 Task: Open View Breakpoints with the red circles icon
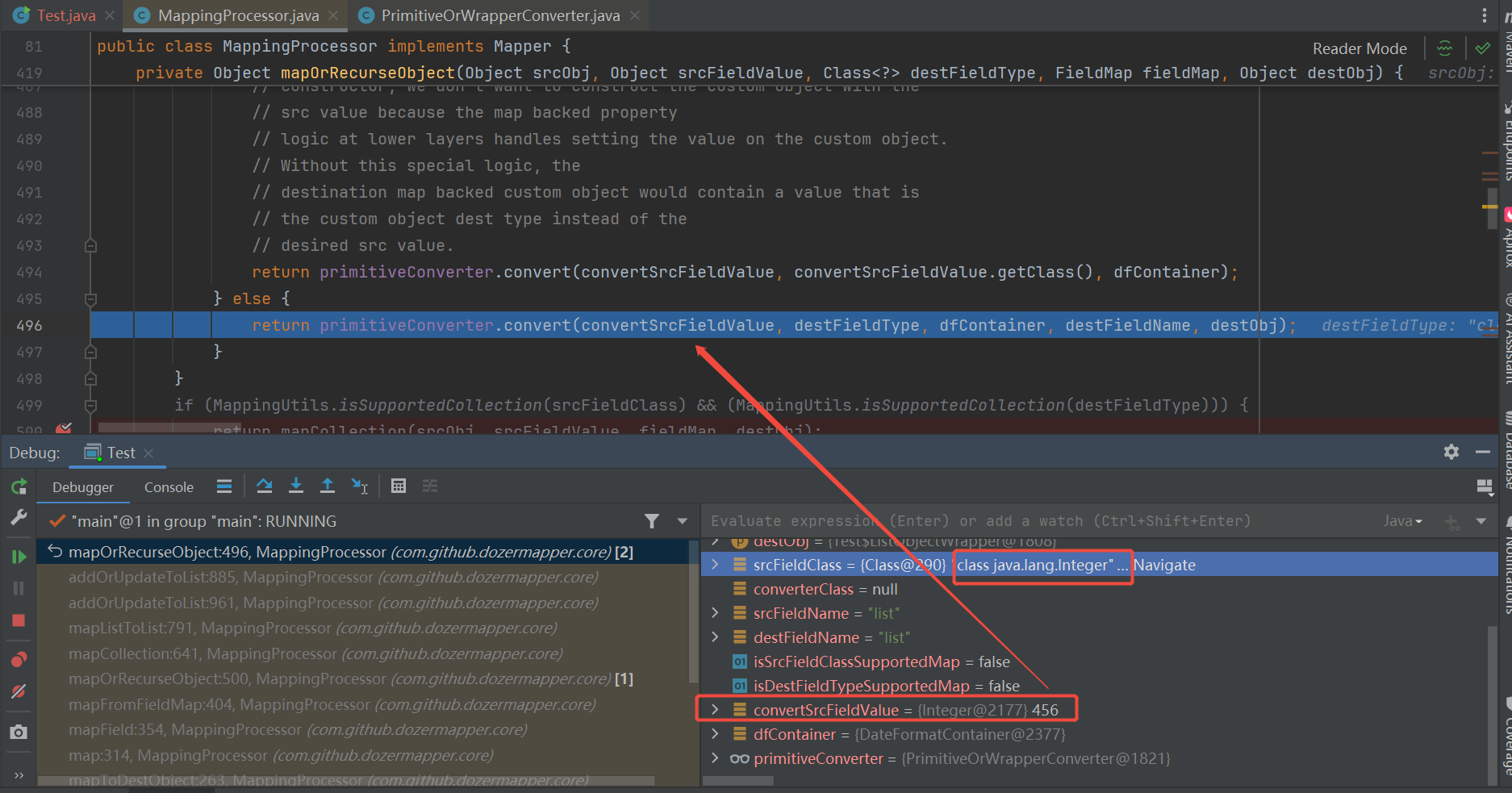coord(19,660)
